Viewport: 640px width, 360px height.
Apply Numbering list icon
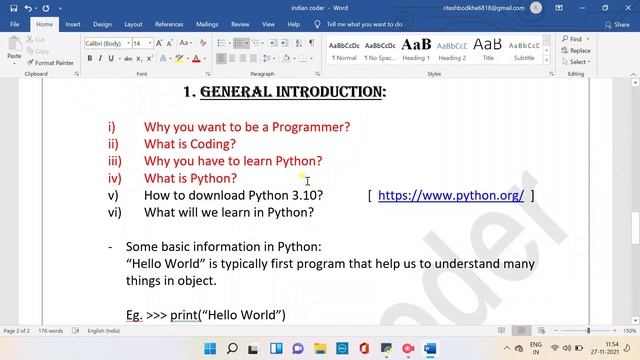(239, 43)
